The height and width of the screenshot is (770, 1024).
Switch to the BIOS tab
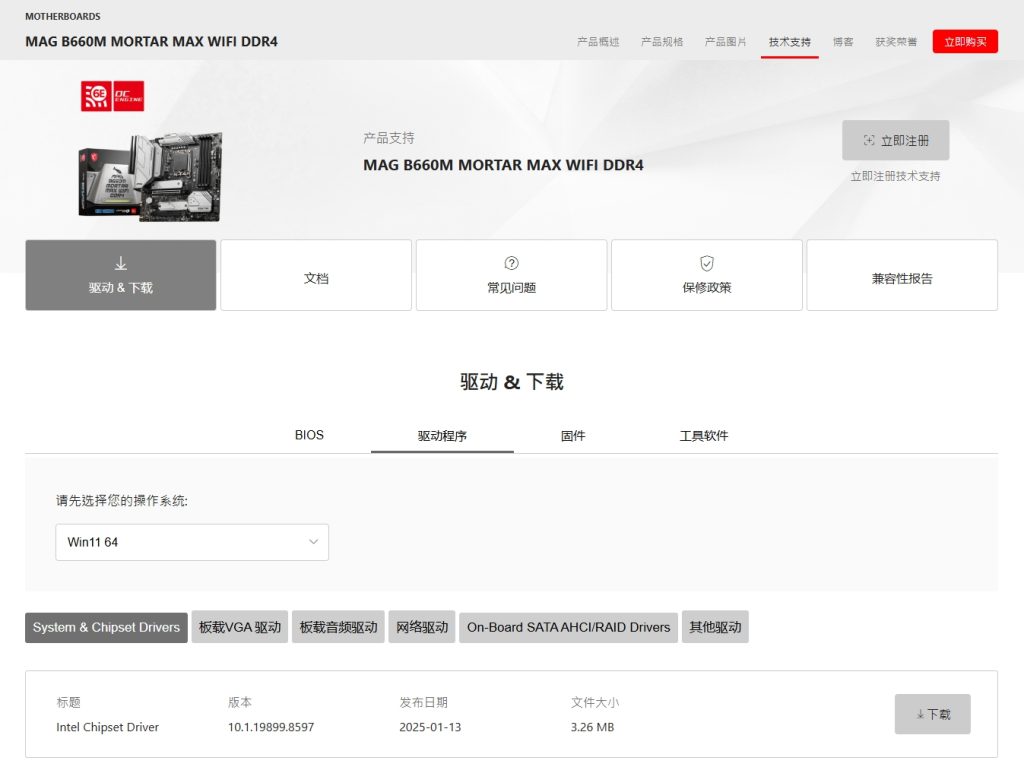point(309,435)
